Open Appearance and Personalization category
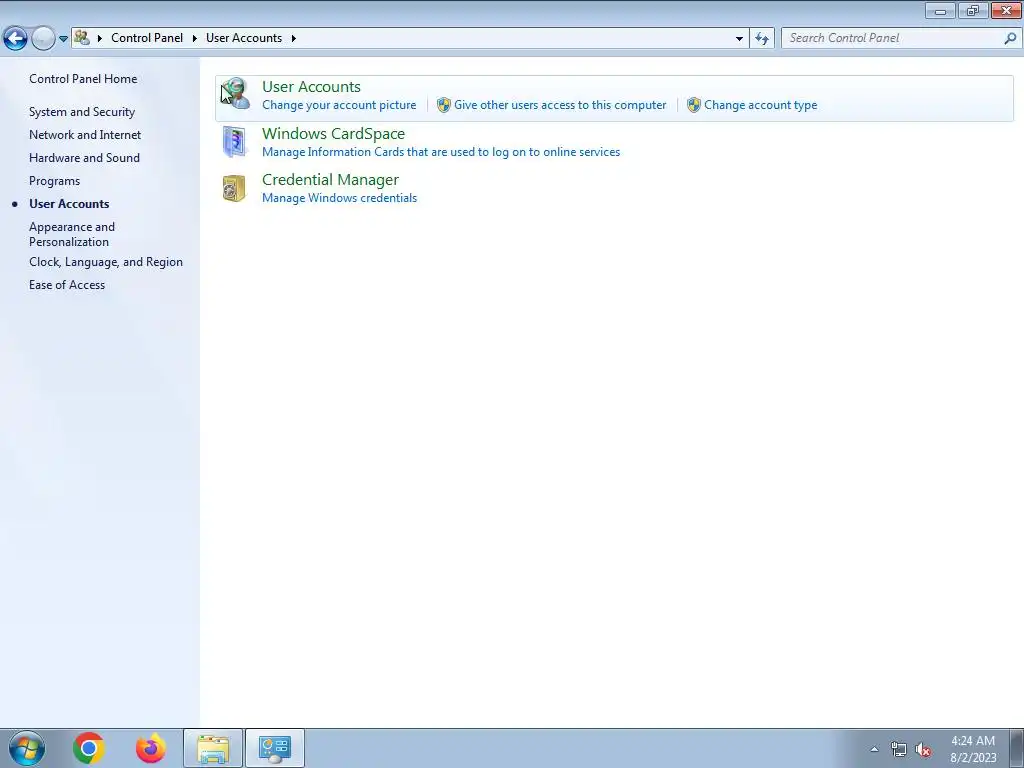The width and height of the screenshot is (1024, 768). click(x=72, y=234)
